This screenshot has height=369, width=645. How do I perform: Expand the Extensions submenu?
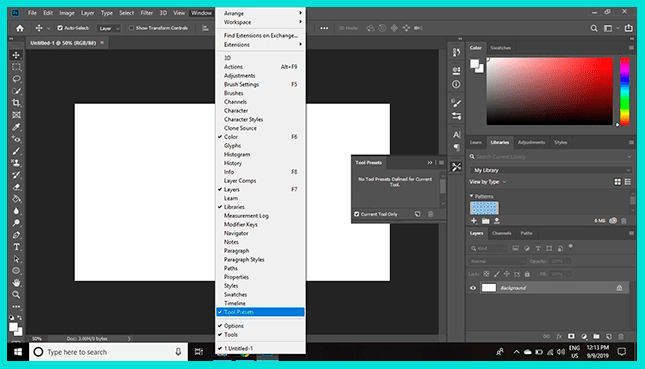tap(260, 44)
